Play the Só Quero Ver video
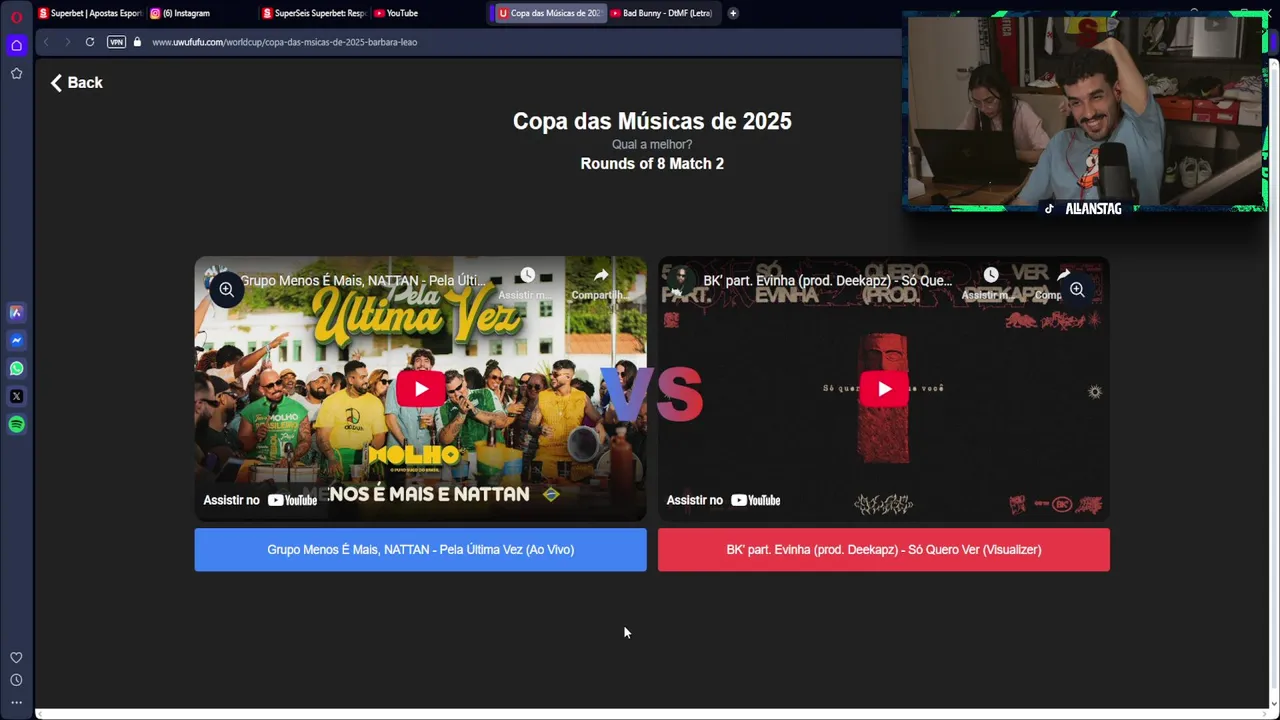Viewport: 1280px width, 720px height. [x=884, y=388]
